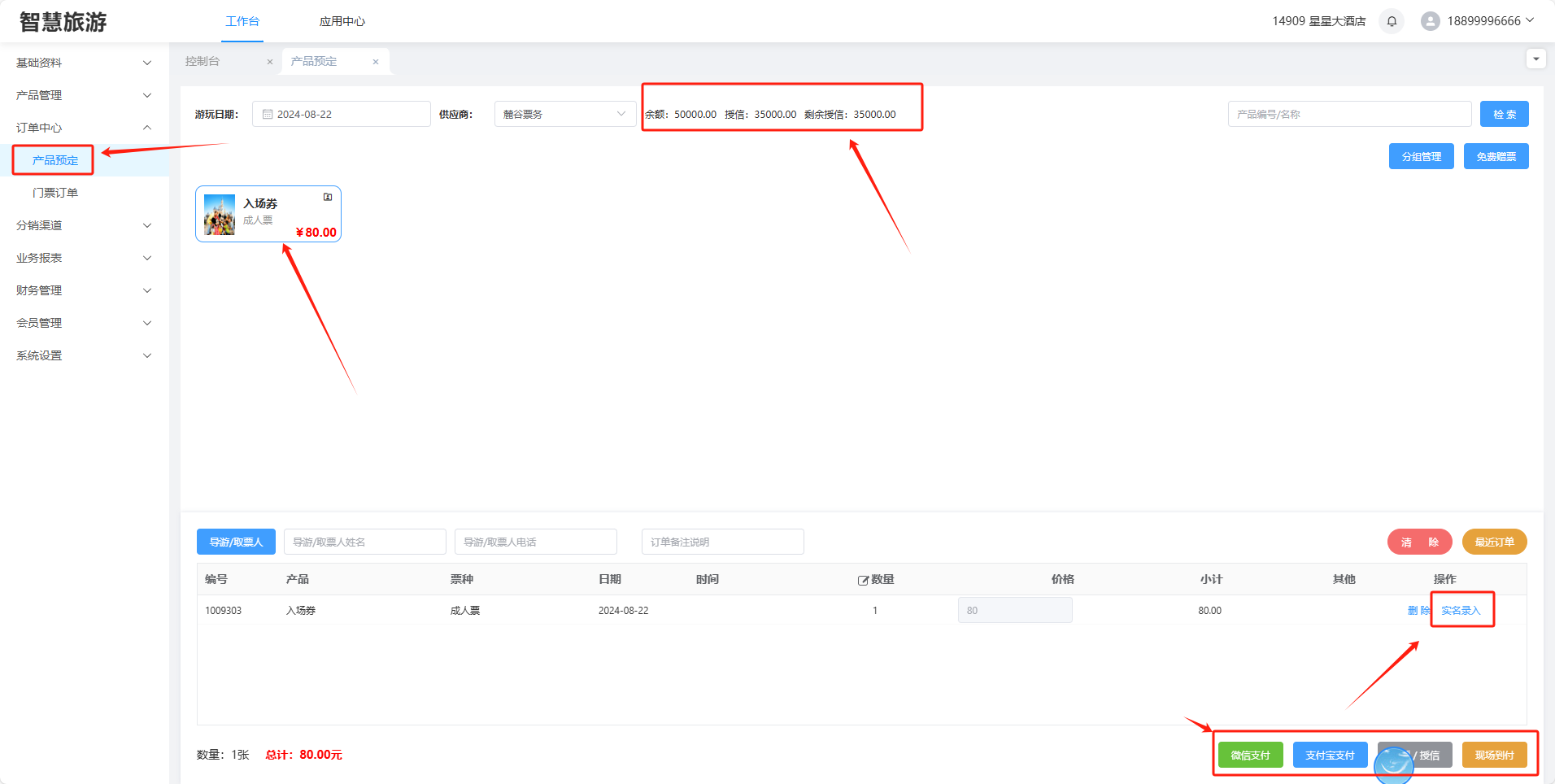The image size is (1555, 784).
Task: Close the 控制台 tab
Action: (270, 62)
